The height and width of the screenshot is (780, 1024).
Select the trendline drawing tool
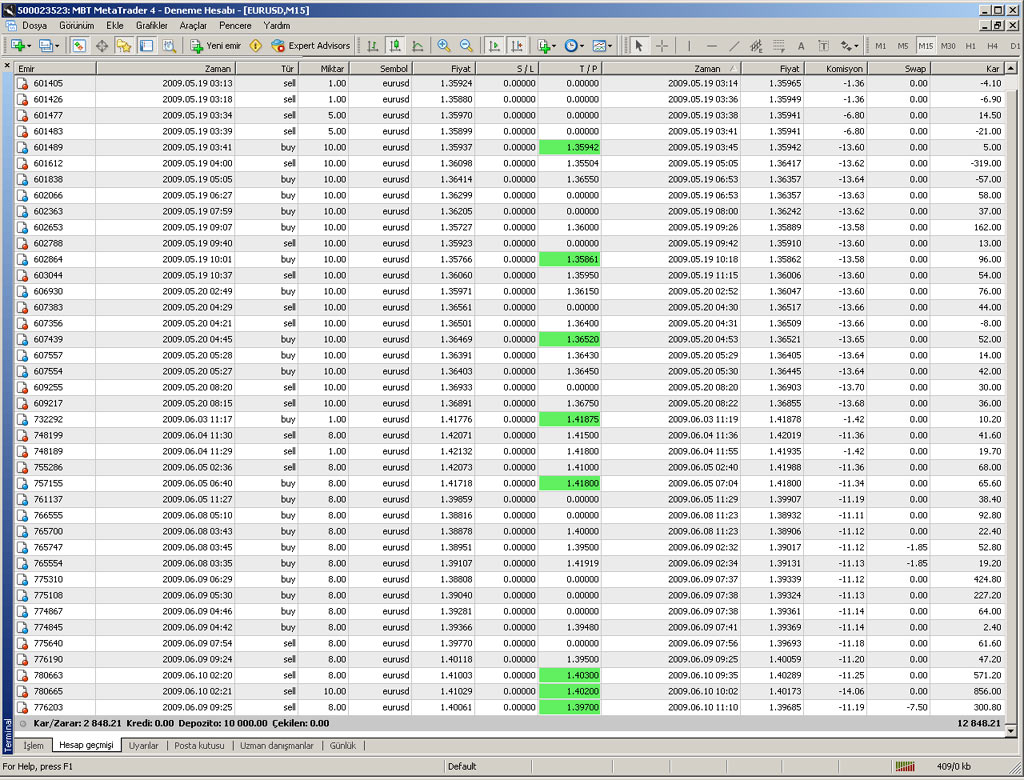click(734, 46)
